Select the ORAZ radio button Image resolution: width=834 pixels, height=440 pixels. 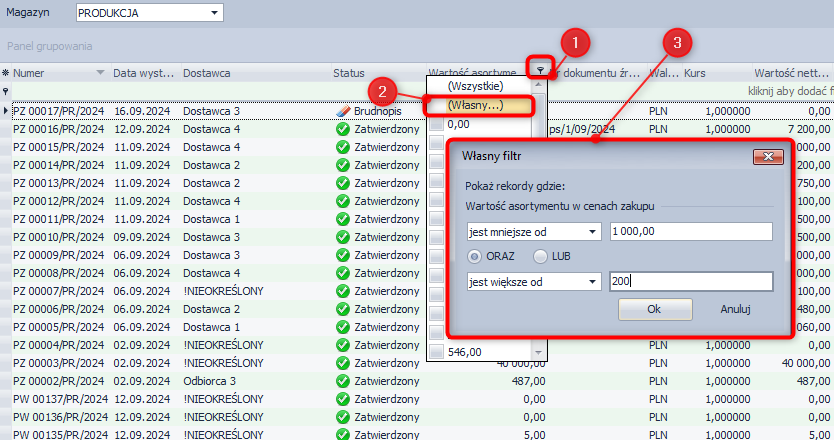tap(475, 257)
